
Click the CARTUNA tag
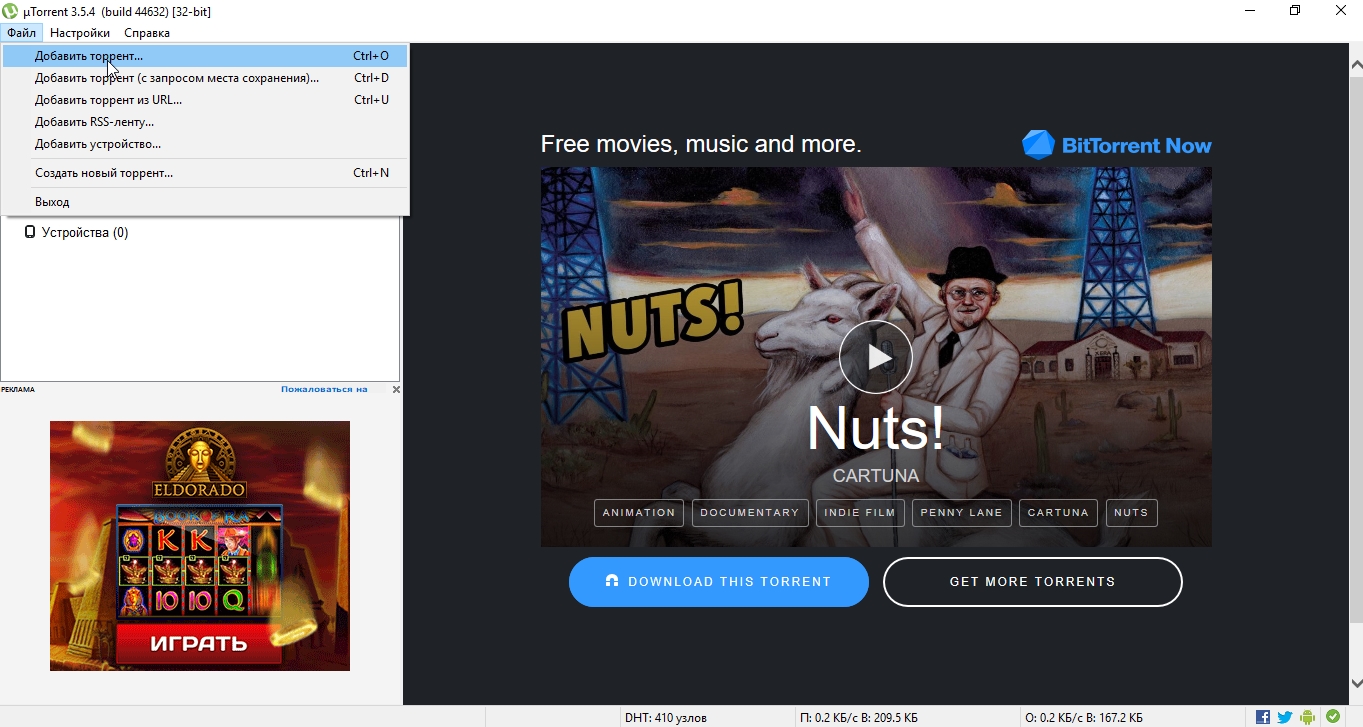(1058, 513)
